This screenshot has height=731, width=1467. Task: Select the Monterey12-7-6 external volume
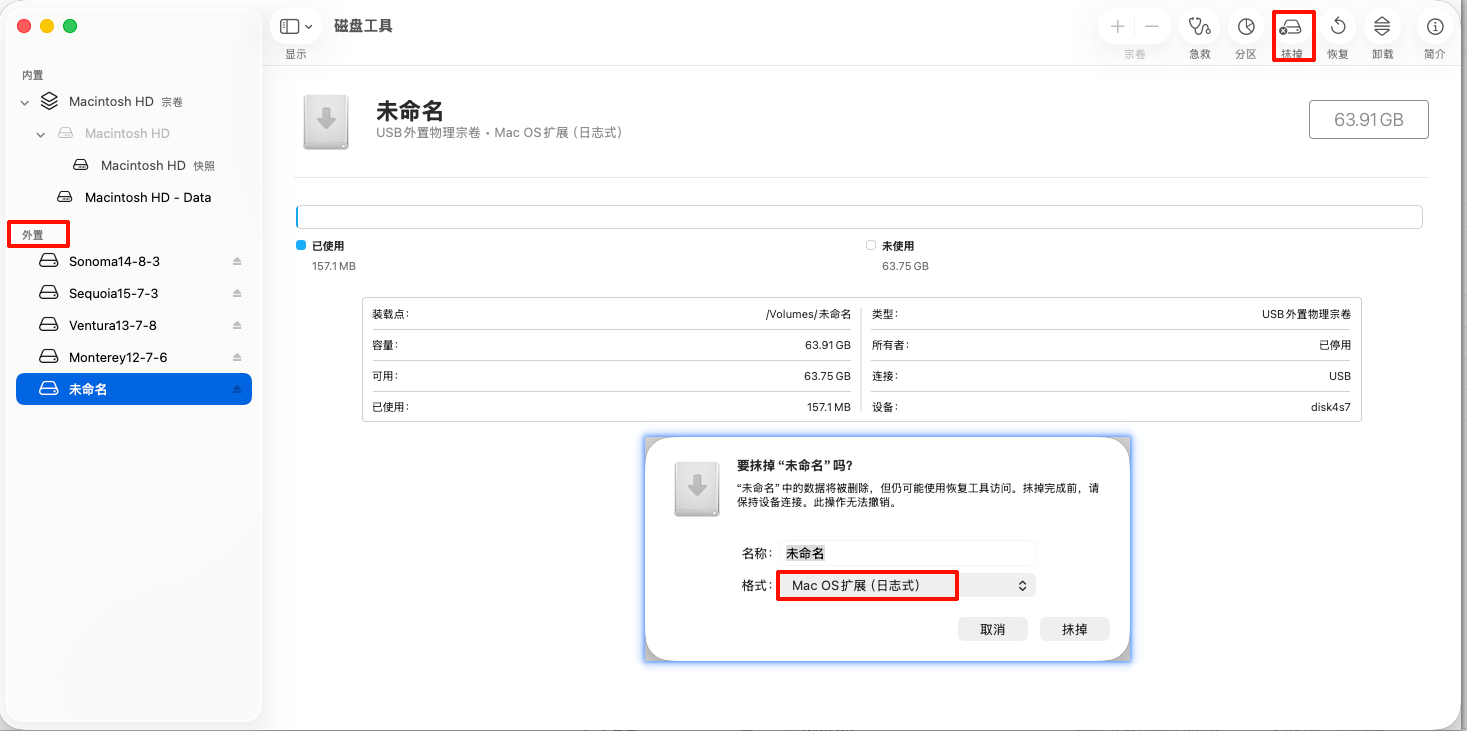(x=134, y=358)
